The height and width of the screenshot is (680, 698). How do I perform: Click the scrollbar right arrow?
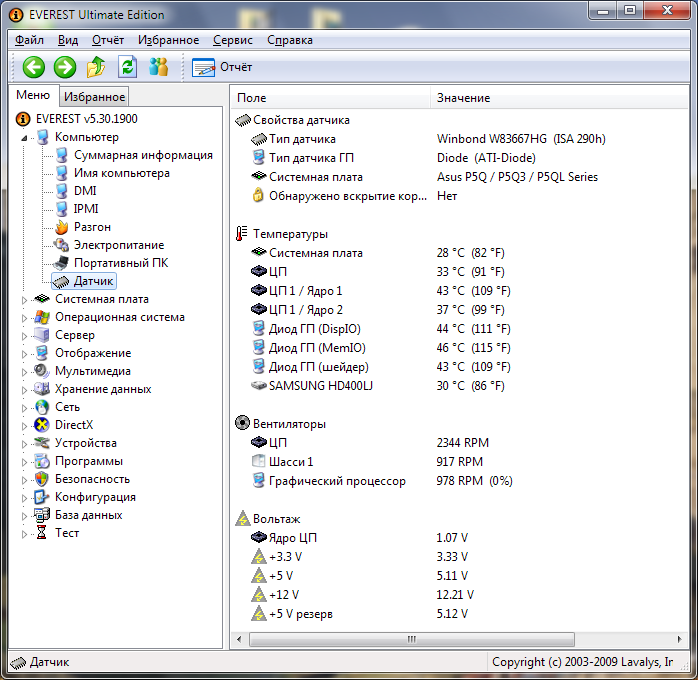pos(680,640)
